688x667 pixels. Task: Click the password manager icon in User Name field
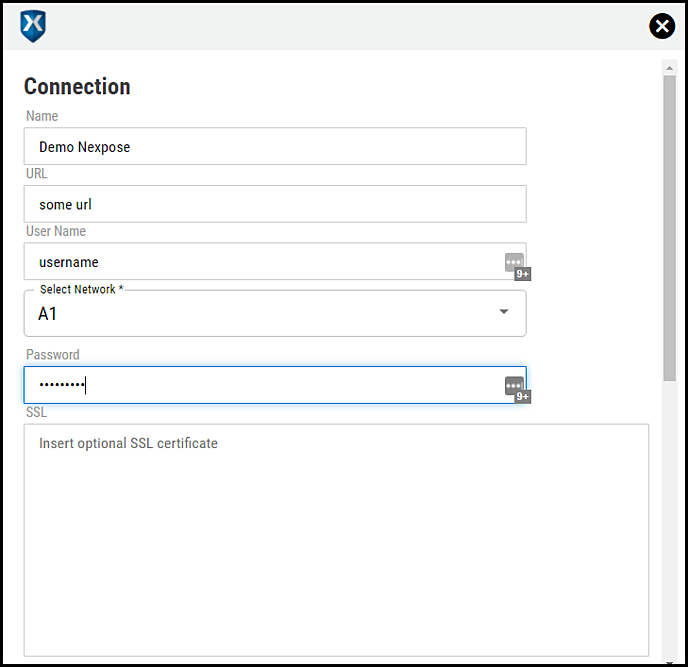[514, 263]
